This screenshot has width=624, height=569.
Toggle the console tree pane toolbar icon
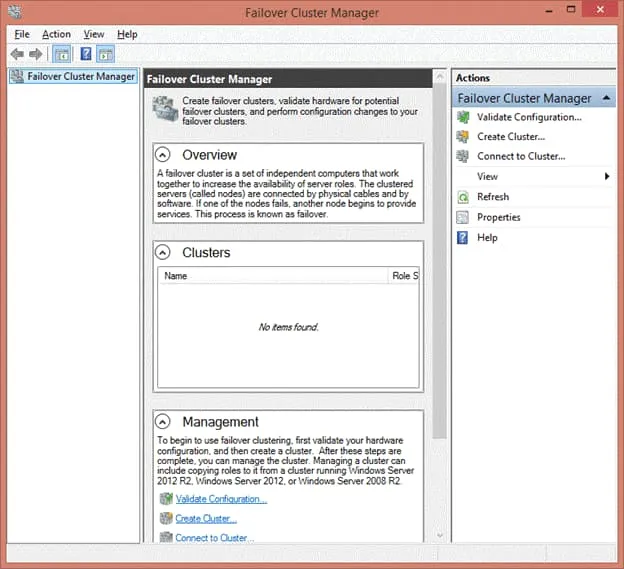coord(61,54)
